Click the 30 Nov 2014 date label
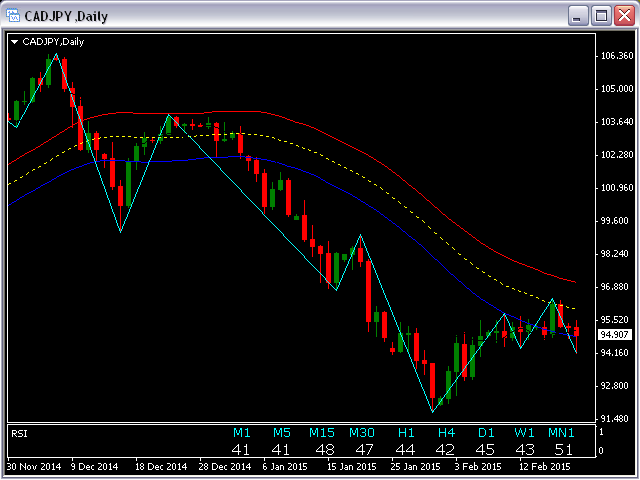This screenshot has height=480, width=640. [x=34, y=467]
